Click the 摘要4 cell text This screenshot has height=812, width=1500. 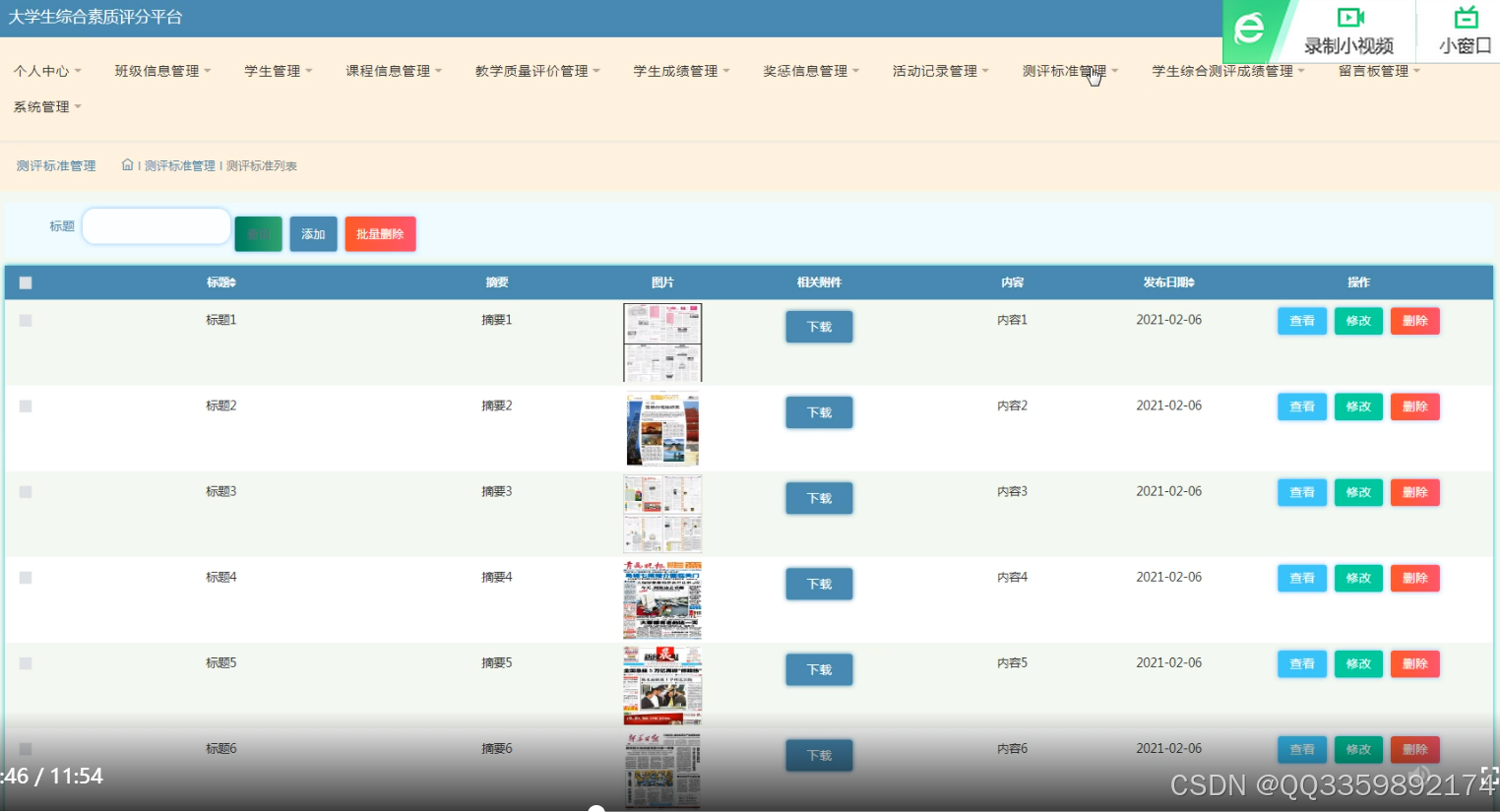pos(497,577)
